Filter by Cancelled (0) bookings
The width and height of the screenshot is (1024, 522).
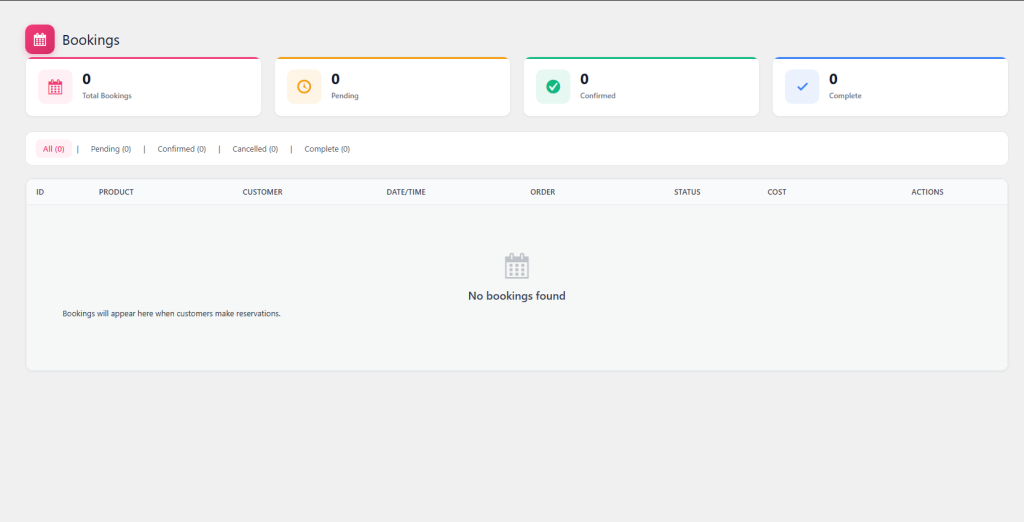(x=255, y=149)
